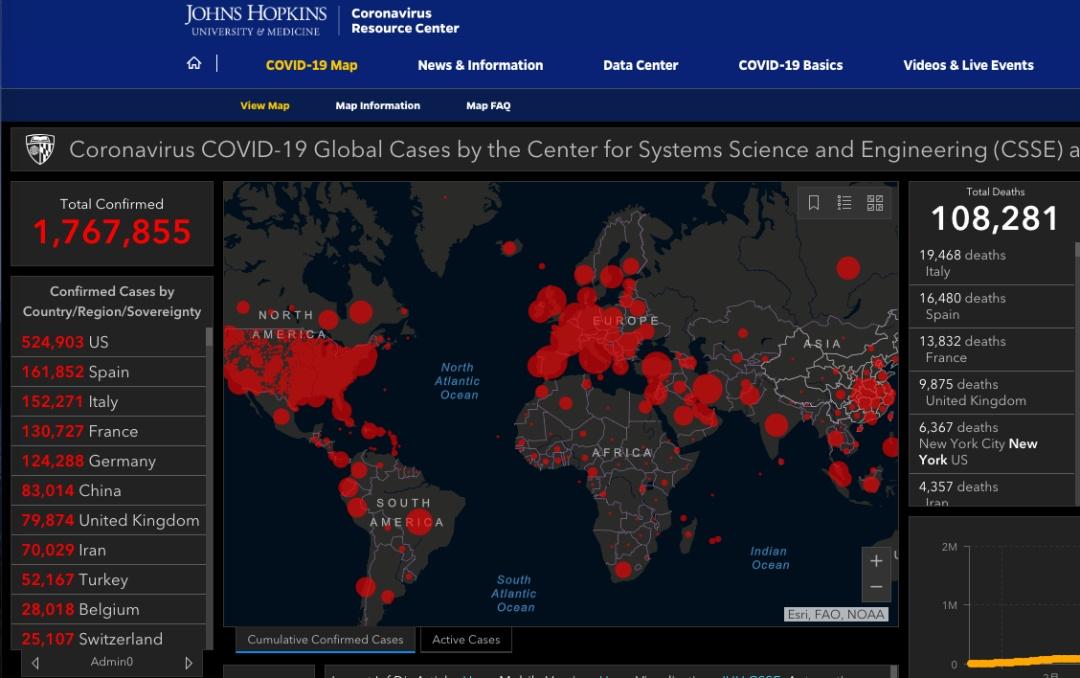Open Videos & Live Events page
This screenshot has height=678, width=1080.
pos(968,65)
